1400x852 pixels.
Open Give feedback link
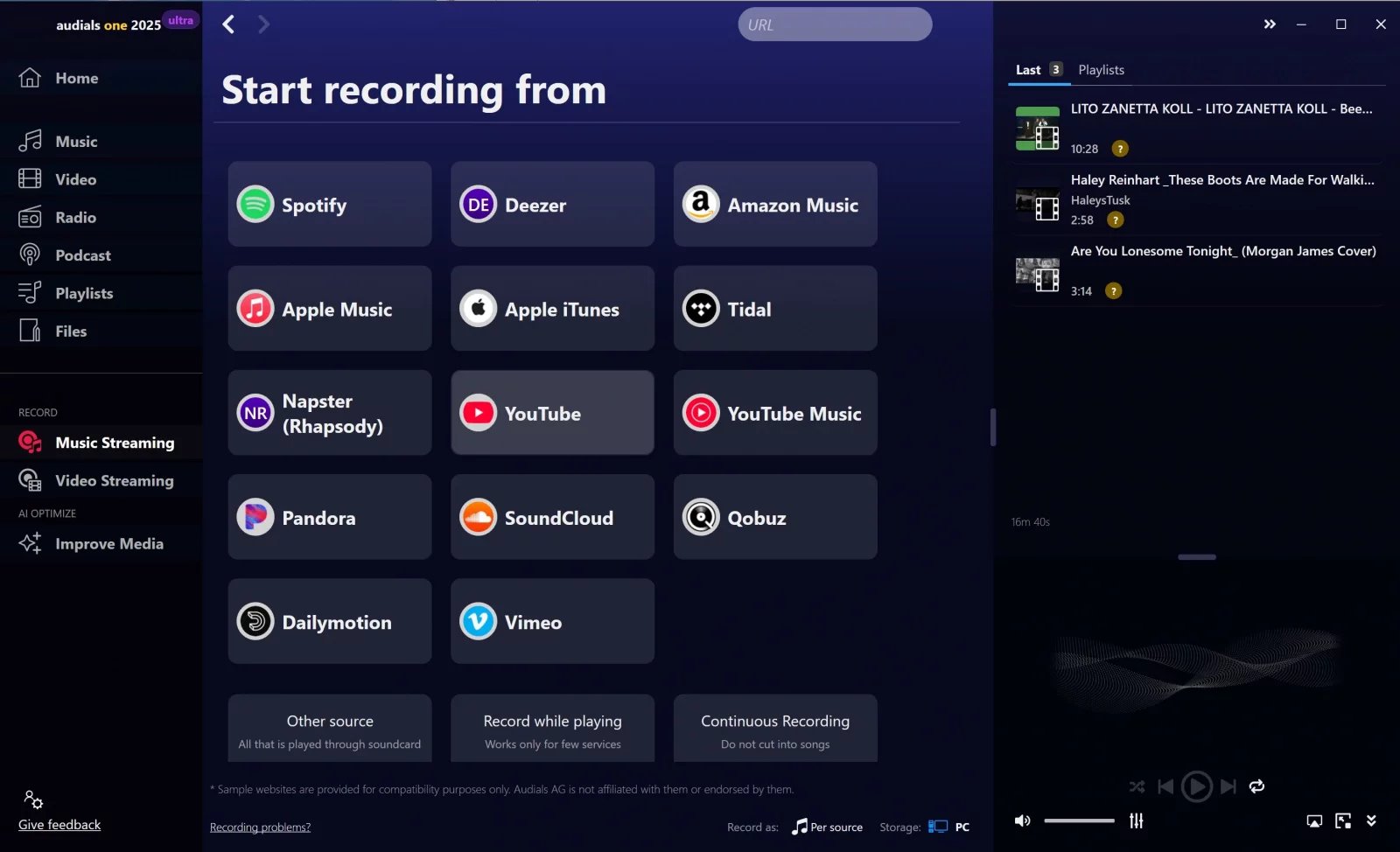tap(59, 825)
